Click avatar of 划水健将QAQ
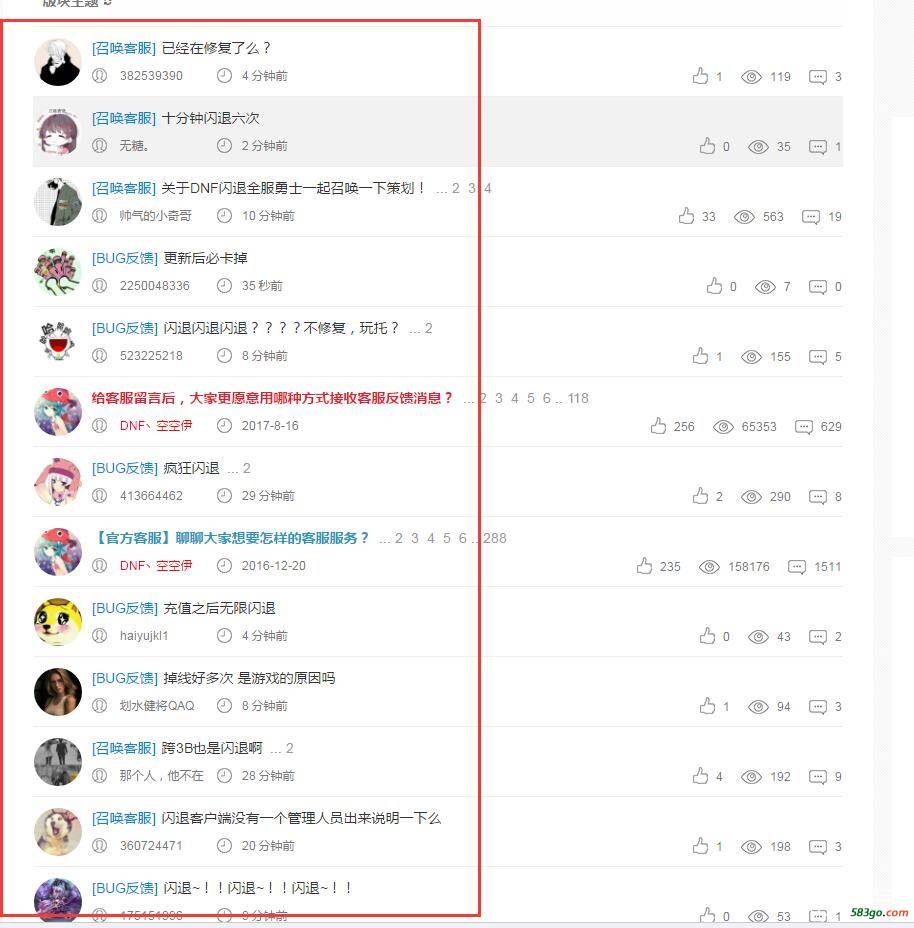 (x=58, y=692)
